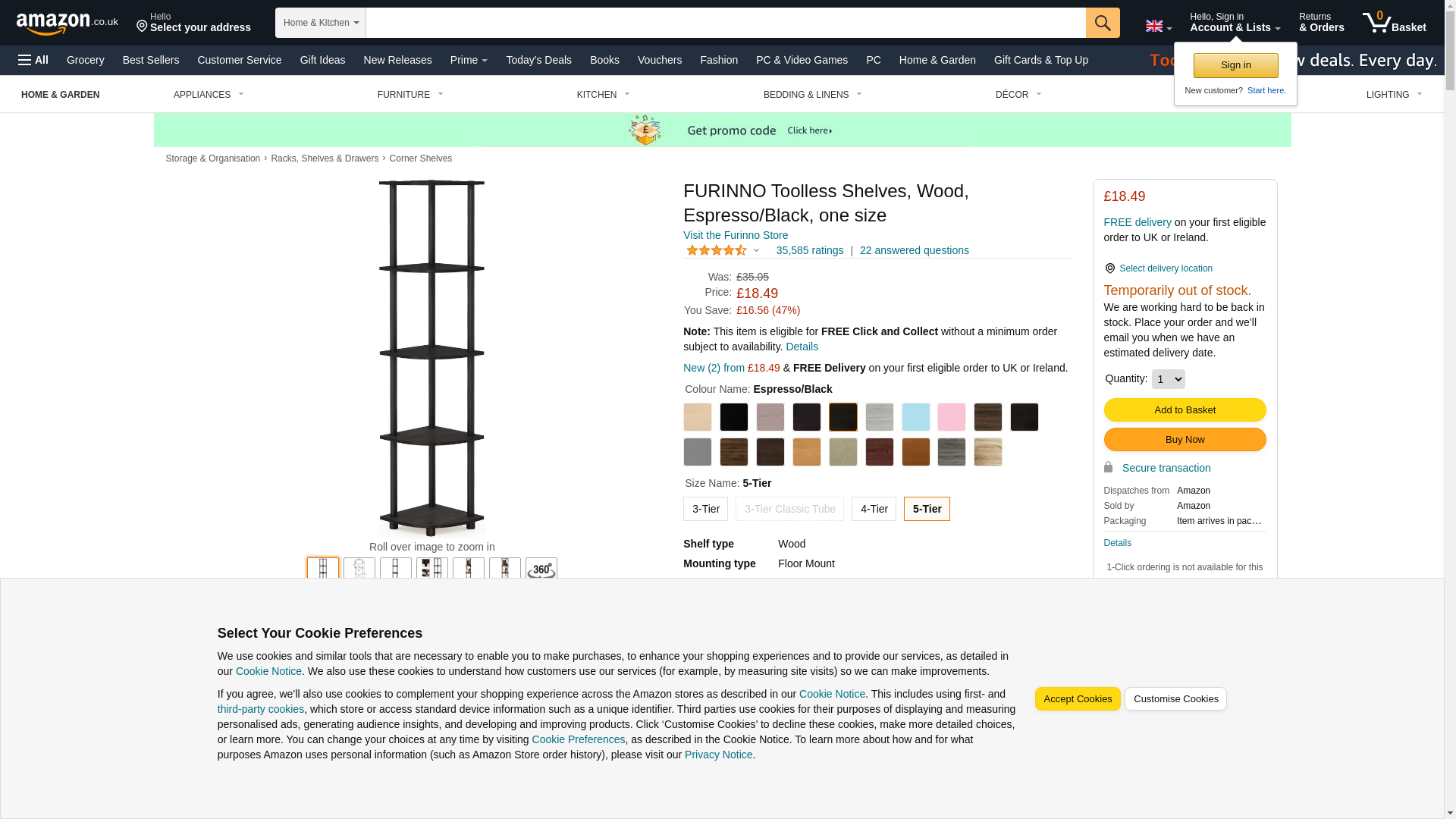Go to Today's Deals in the navigation bar
The width and height of the screenshot is (1456, 819).
click(538, 60)
